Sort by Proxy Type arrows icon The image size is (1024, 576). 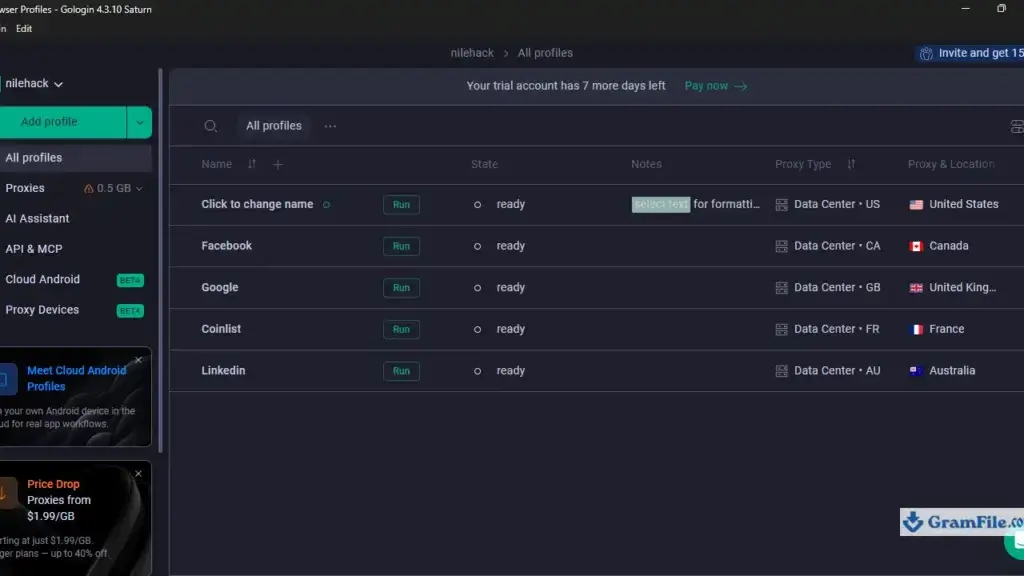coord(851,165)
